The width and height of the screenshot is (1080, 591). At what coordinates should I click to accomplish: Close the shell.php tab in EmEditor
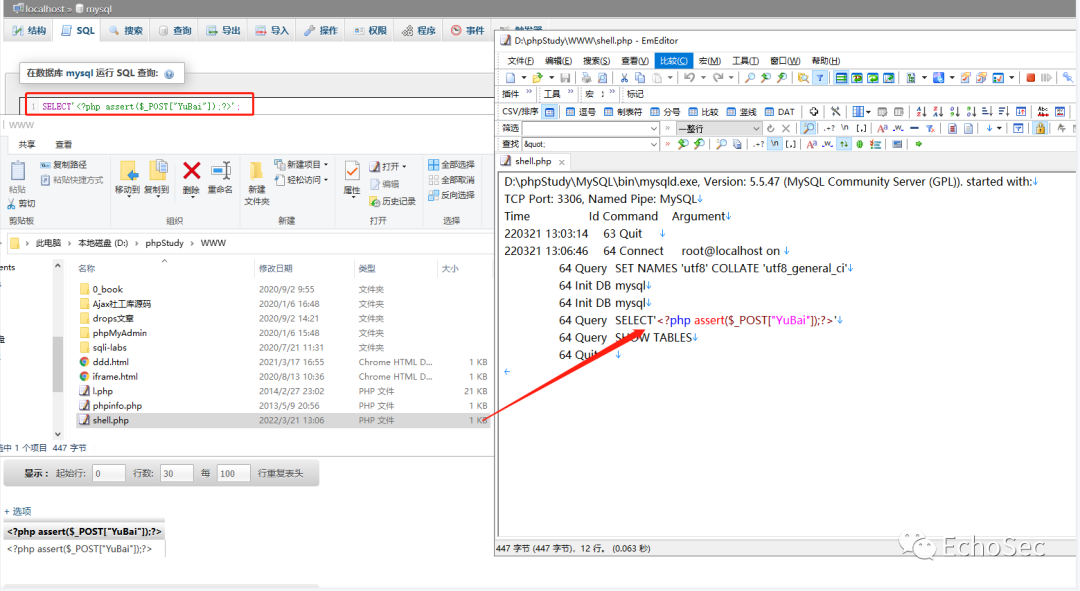[562, 162]
